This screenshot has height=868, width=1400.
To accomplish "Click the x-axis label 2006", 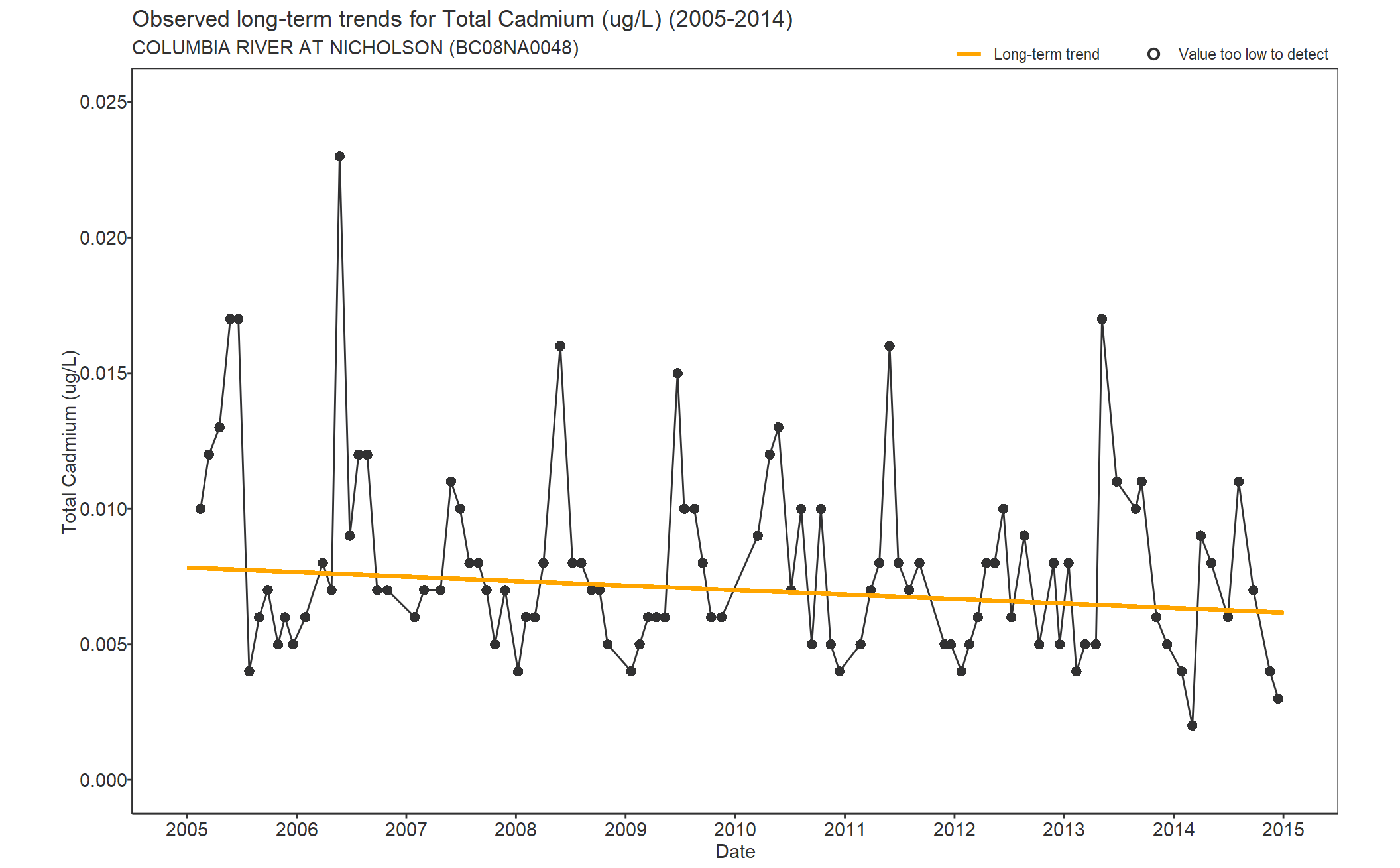I will 296,830.
